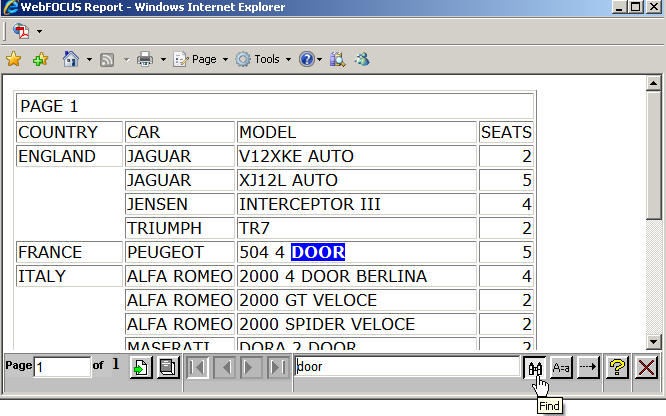Expand the Print options dropdown arrow
This screenshot has width=666, height=416.
pyautogui.click(x=163, y=59)
